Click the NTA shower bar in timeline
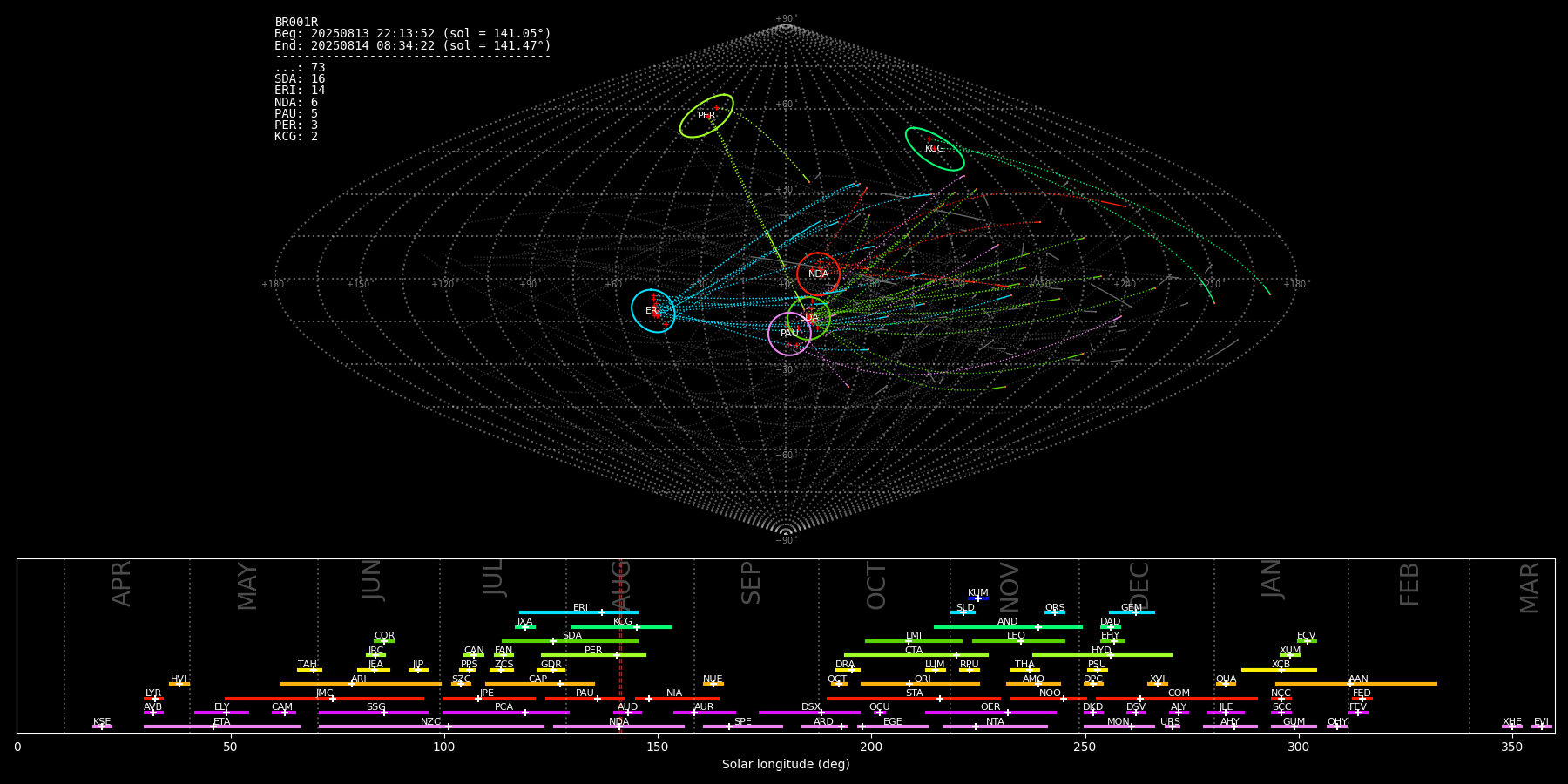1568x784 pixels. [995, 727]
